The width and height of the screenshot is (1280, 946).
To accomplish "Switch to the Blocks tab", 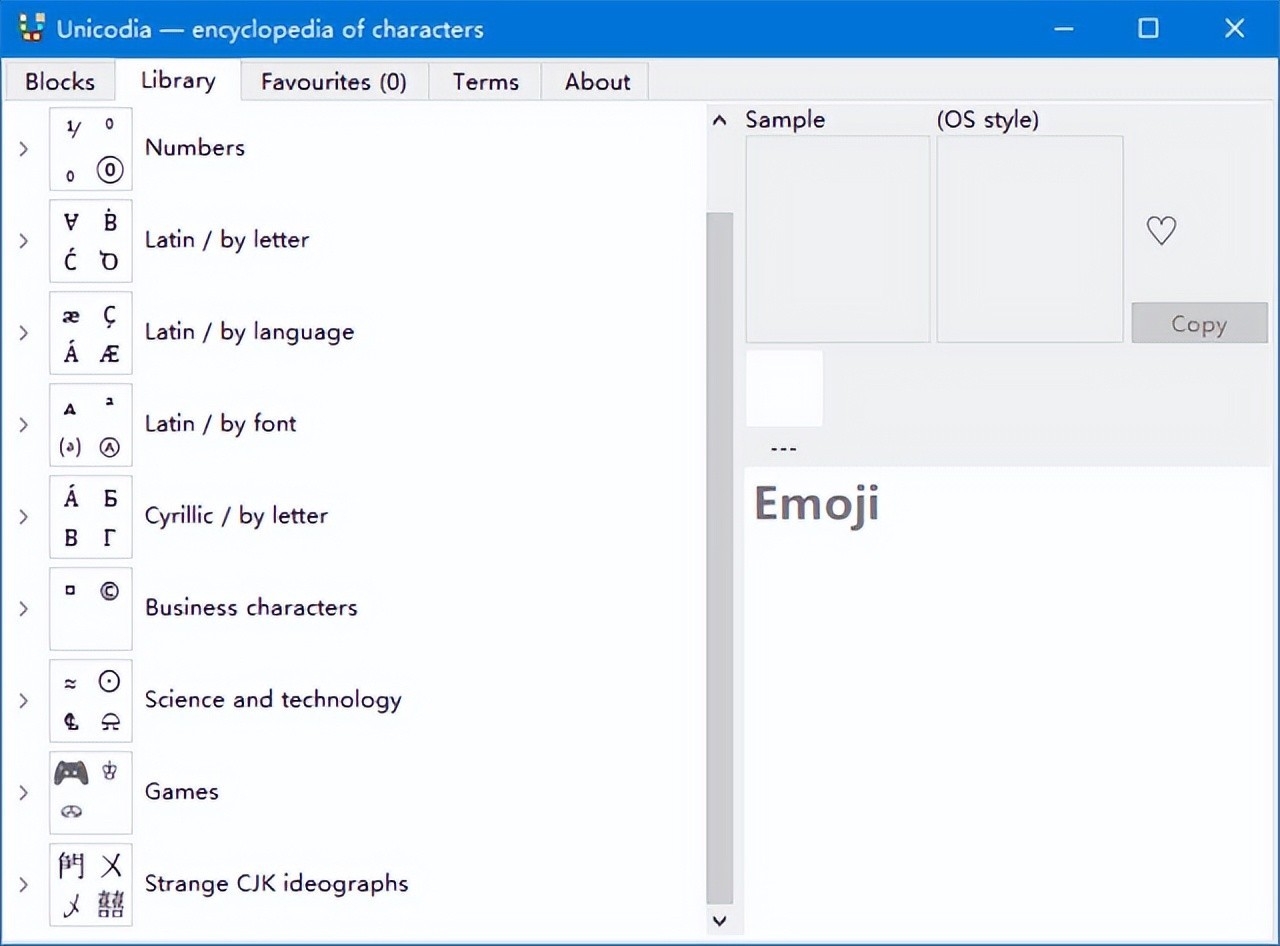I will (x=59, y=82).
